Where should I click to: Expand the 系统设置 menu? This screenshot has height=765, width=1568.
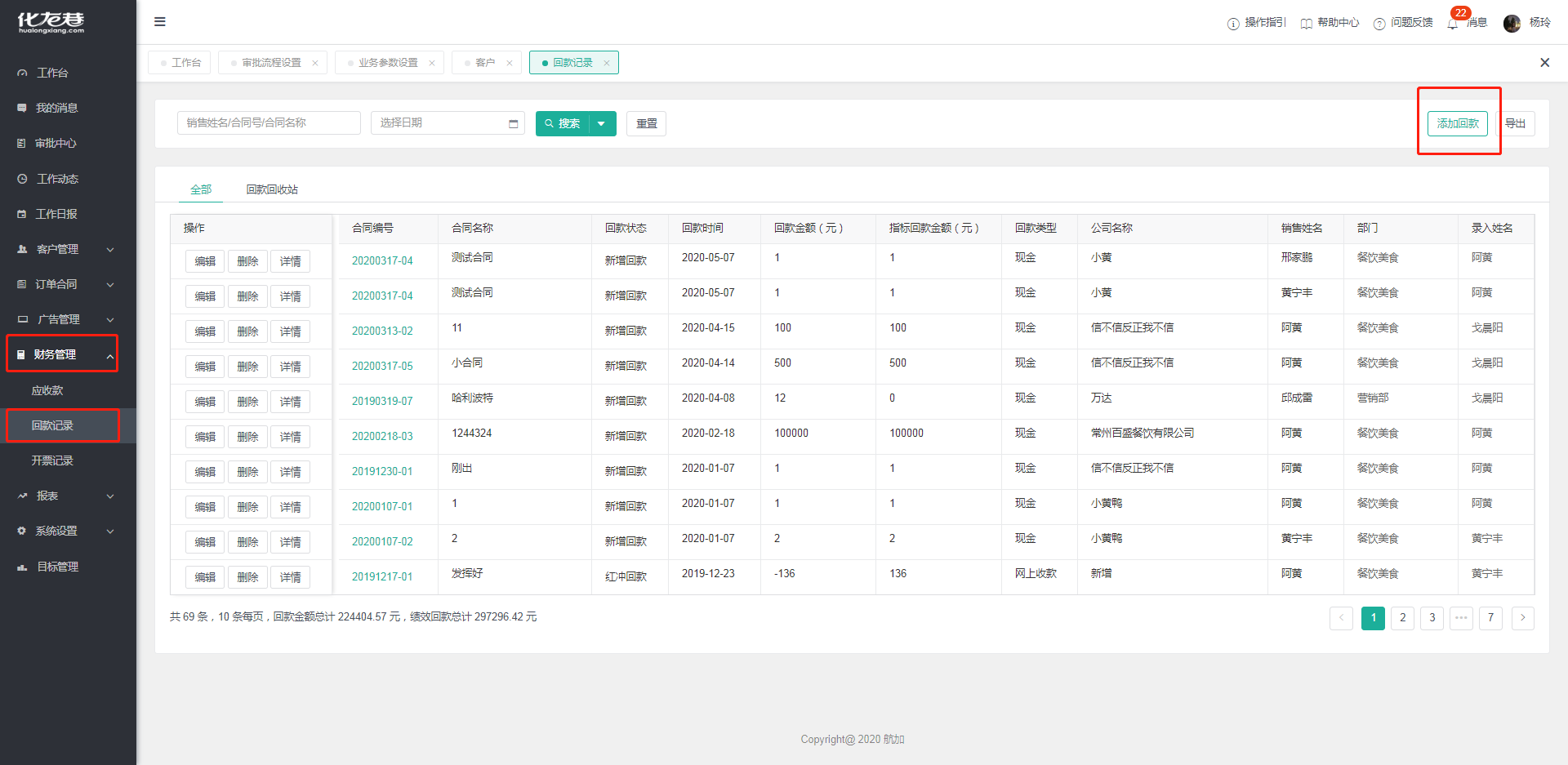(68, 531)
